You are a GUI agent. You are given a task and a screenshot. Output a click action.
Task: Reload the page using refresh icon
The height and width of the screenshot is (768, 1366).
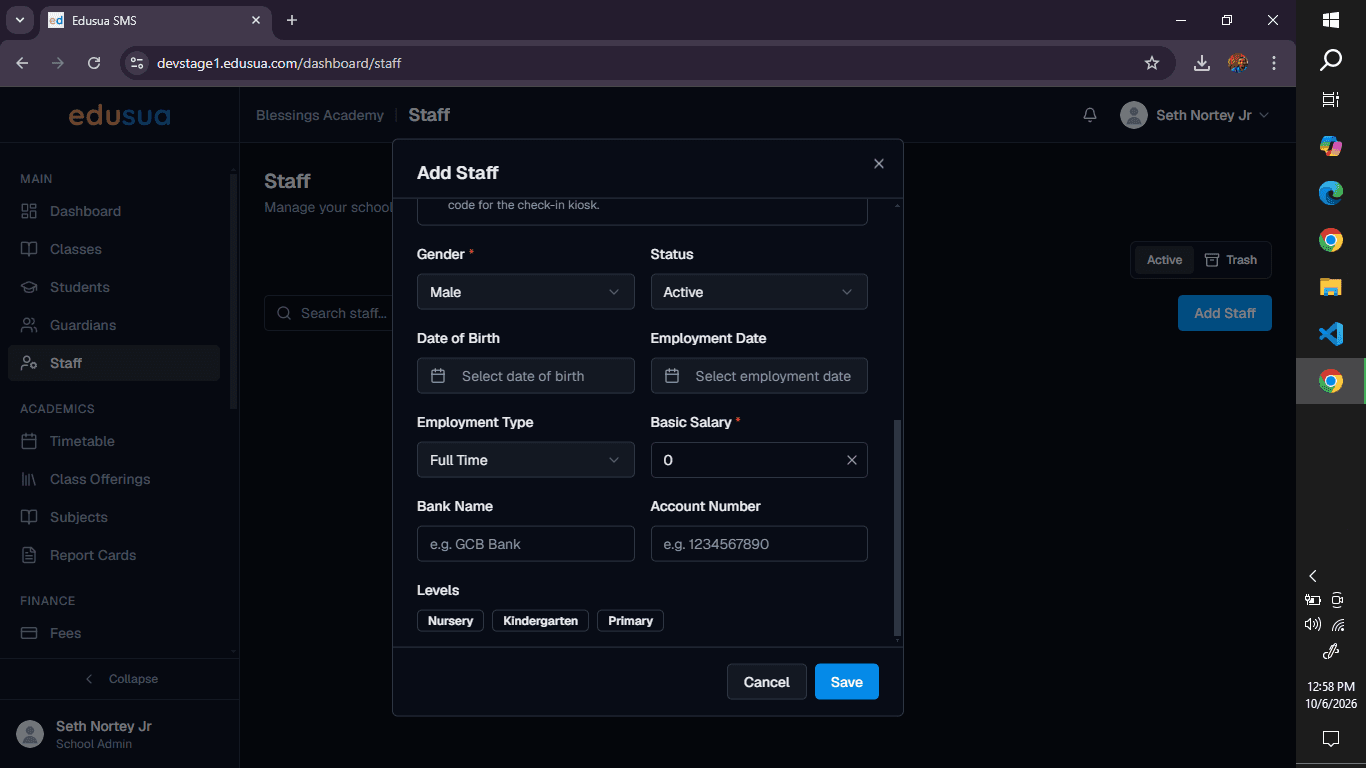(x=94, y=63)
